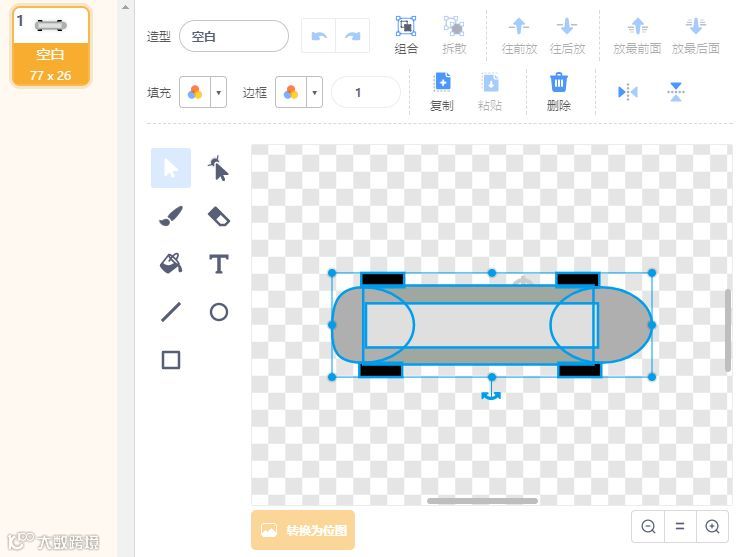Viewport: 754px width, 557px height.
Task: Click the Undo arrow button
Action: (x=318, y=36)
